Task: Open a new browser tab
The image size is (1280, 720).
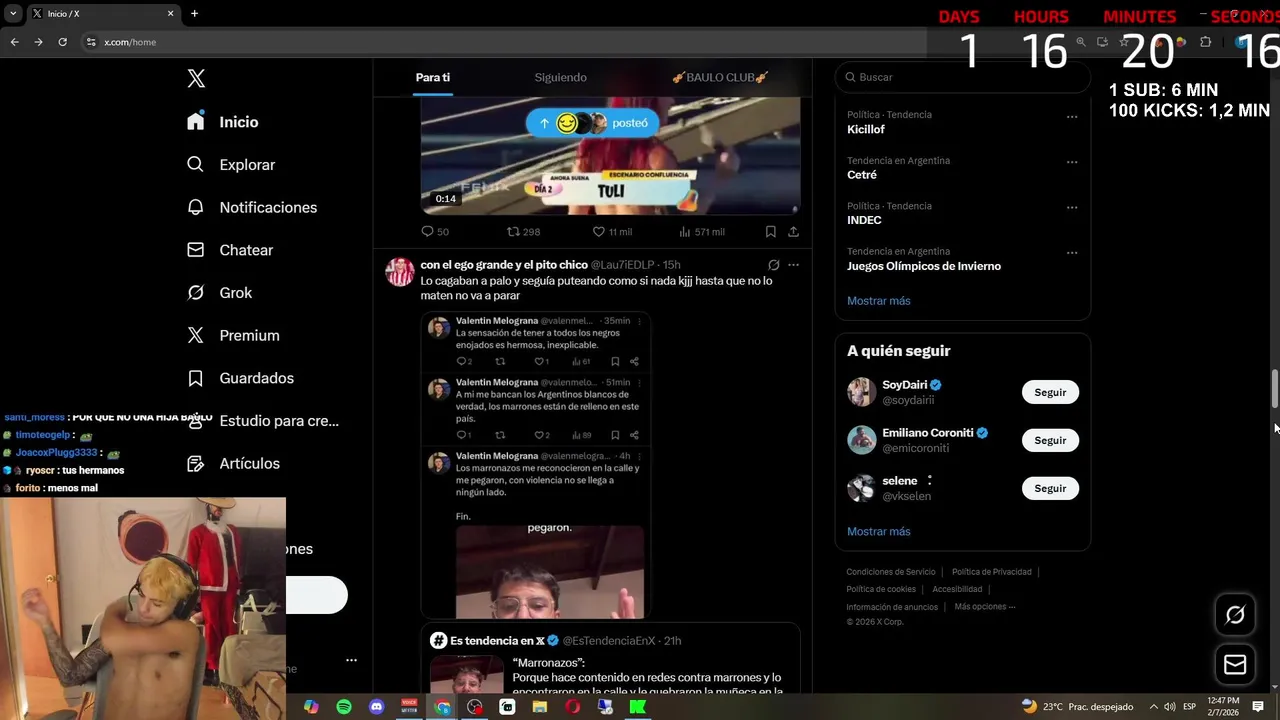Action: 194,13
